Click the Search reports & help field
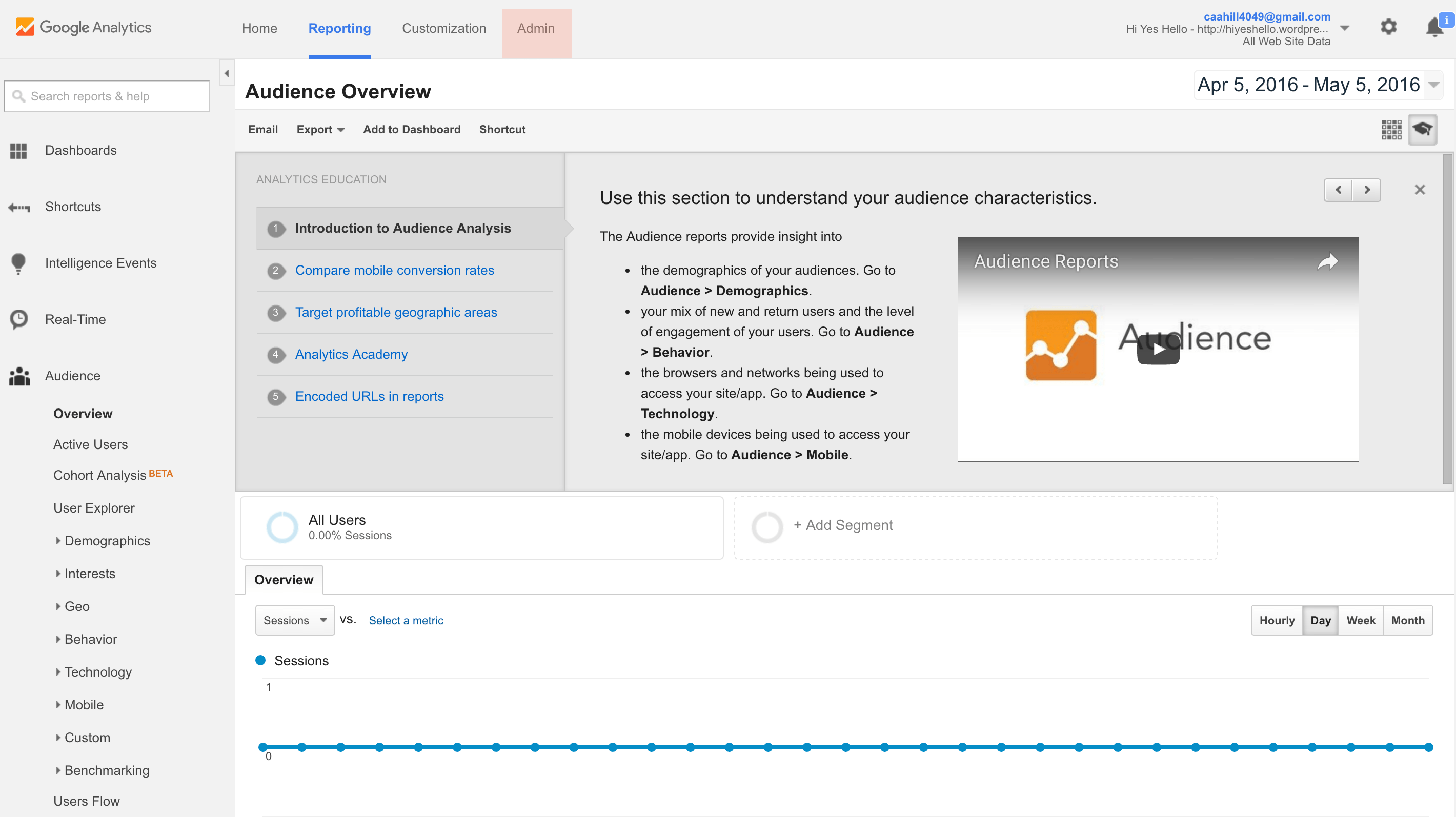The width and height of the screenshot is (1456, 817). tap(107, 96)
